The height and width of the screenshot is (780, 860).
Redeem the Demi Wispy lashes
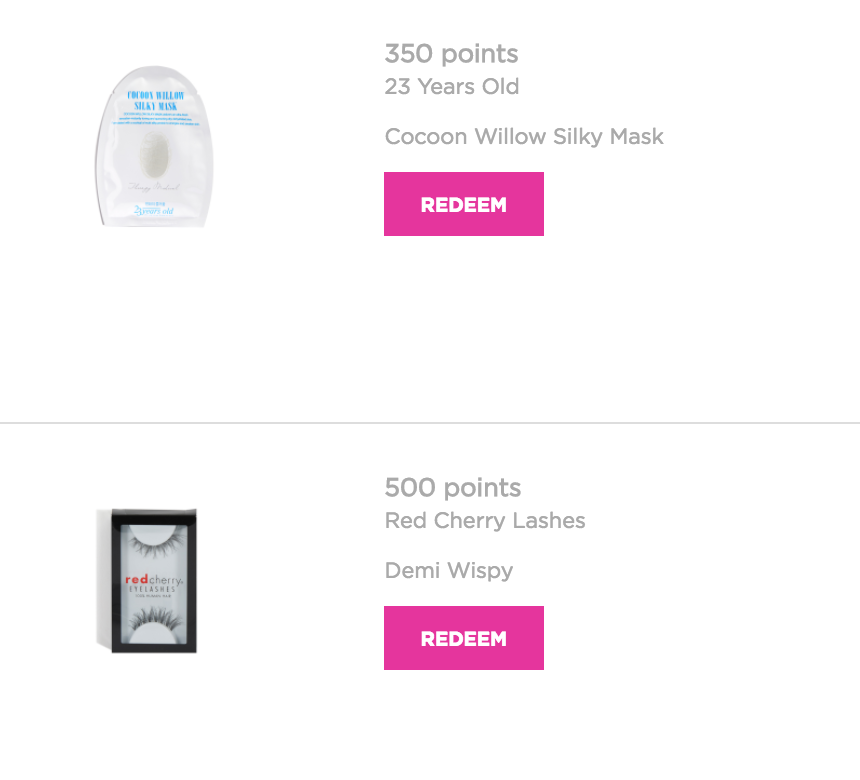(x=463, y=638)
